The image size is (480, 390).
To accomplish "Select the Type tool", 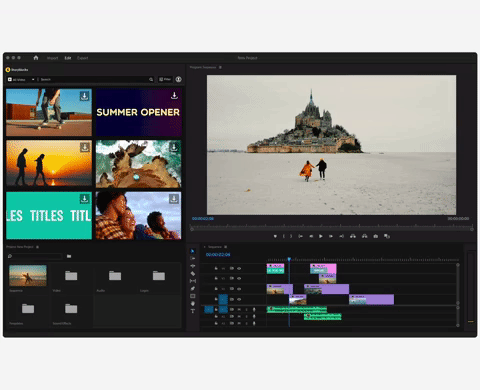I will click(x=193, y=311).
